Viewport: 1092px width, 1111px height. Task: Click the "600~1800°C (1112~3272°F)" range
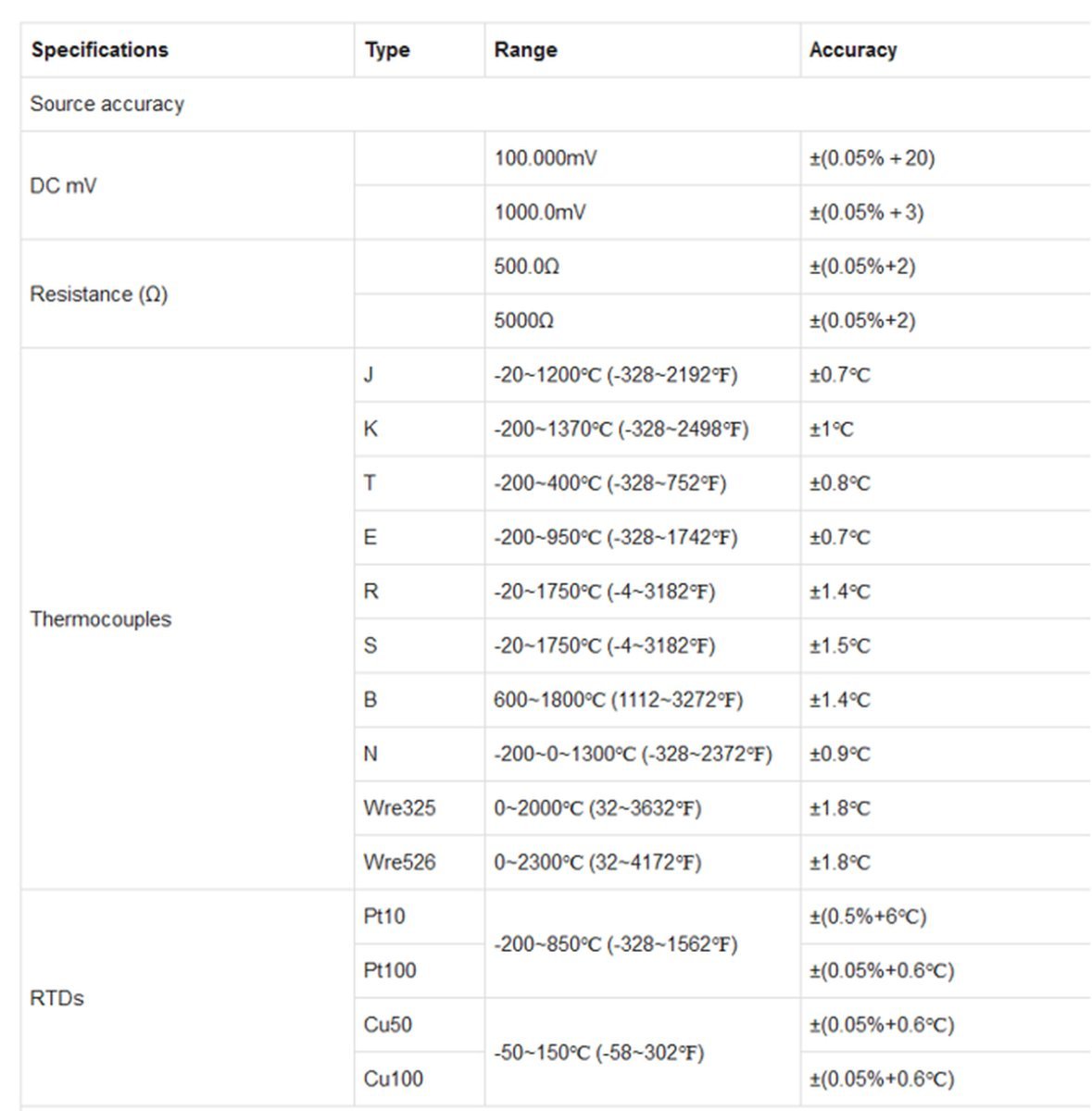coord(619,700)
